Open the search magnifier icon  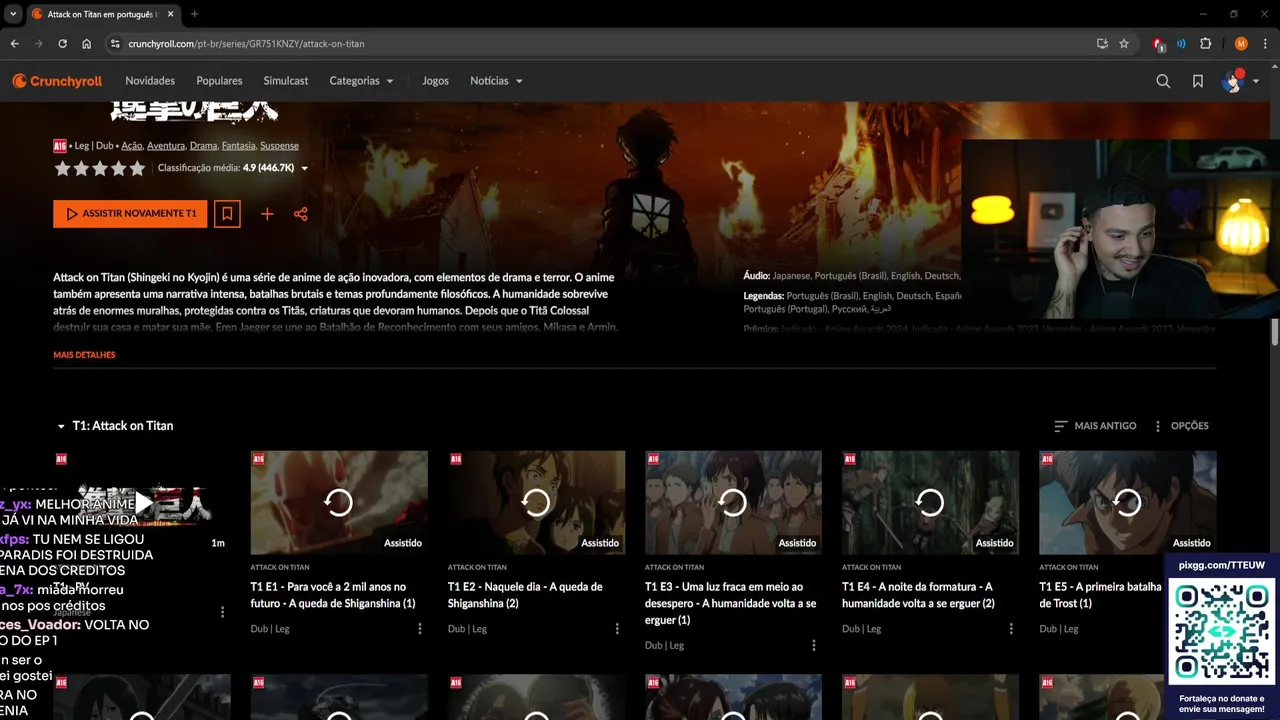coord(1163,81)
